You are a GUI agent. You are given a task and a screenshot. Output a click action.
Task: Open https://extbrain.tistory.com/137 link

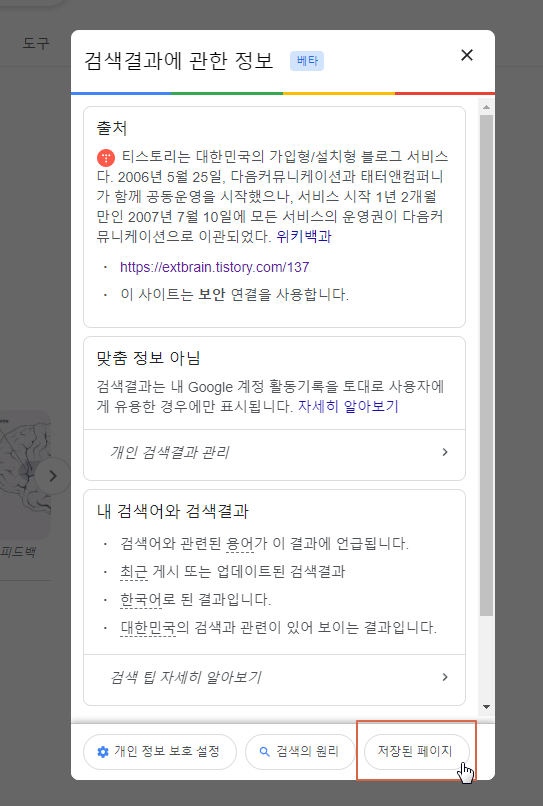[x=214, y=267]
